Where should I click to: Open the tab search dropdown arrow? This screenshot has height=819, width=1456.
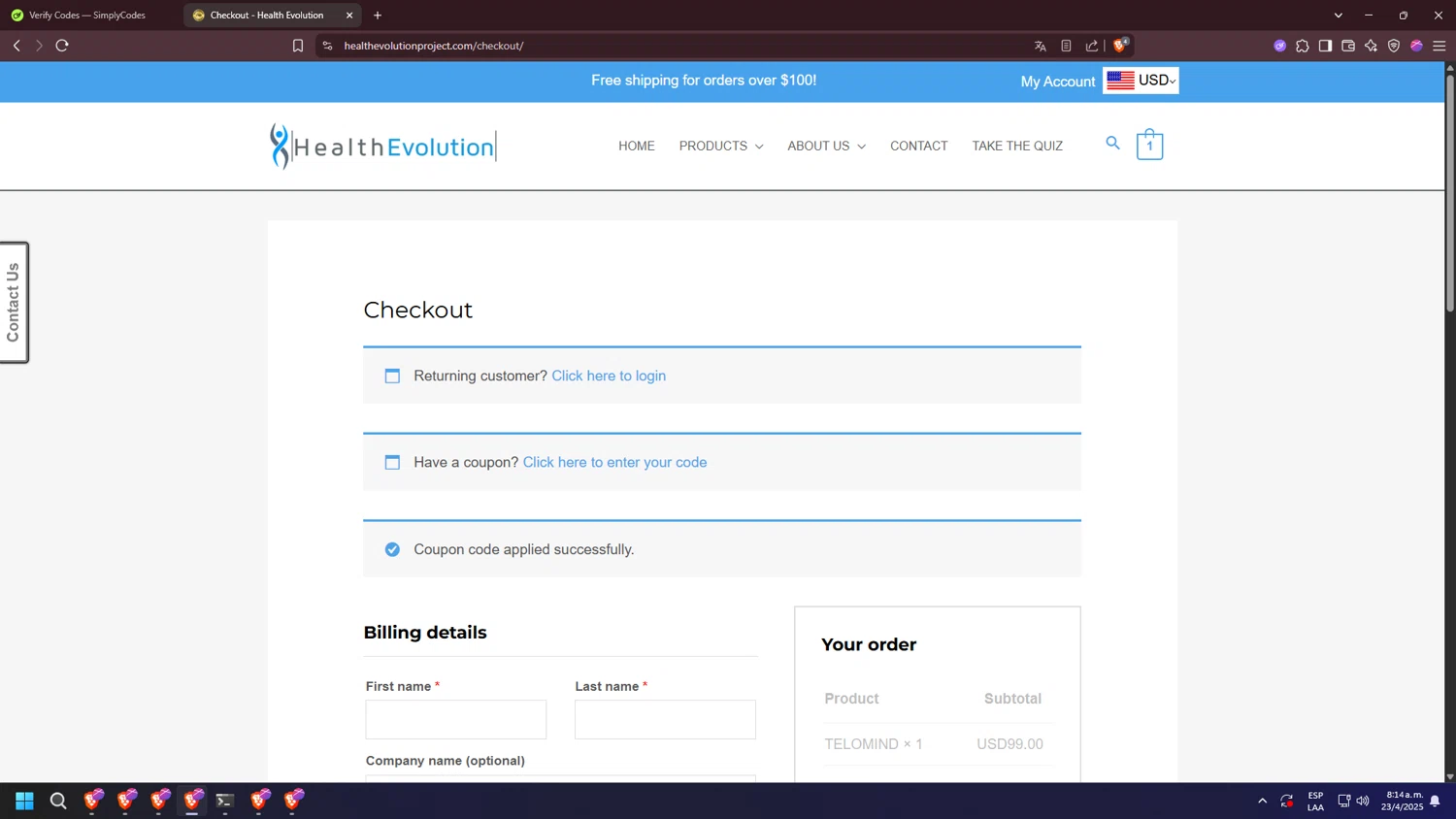coord(1339,16)
